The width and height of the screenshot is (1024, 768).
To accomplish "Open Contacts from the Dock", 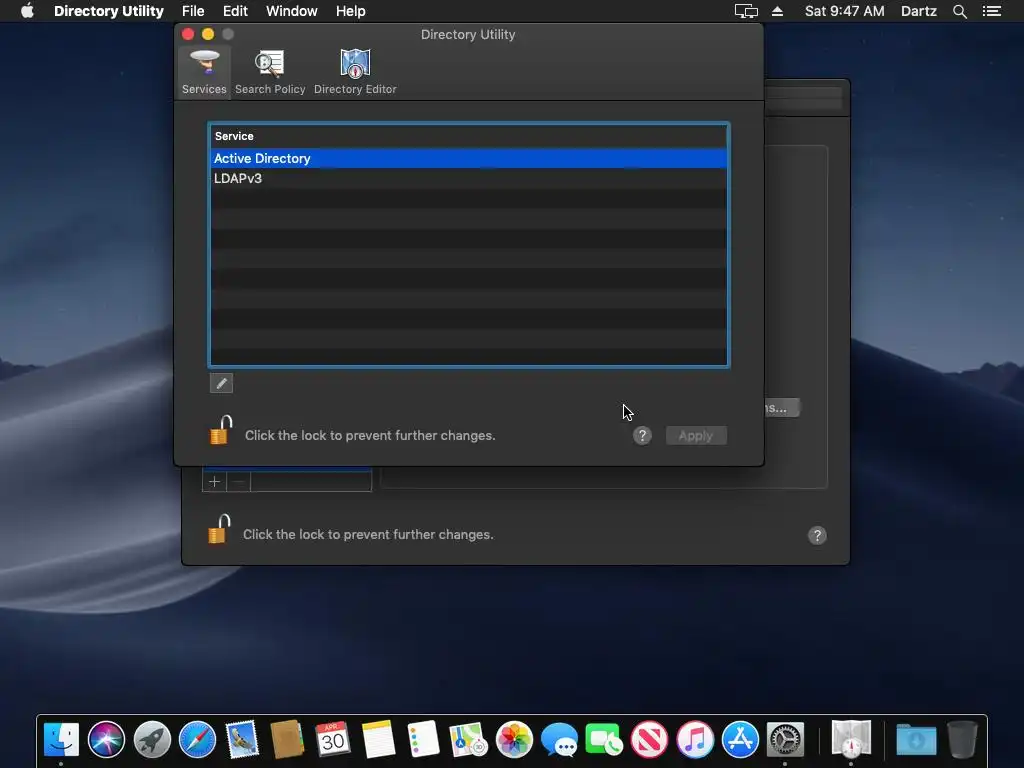I will 287,739.
